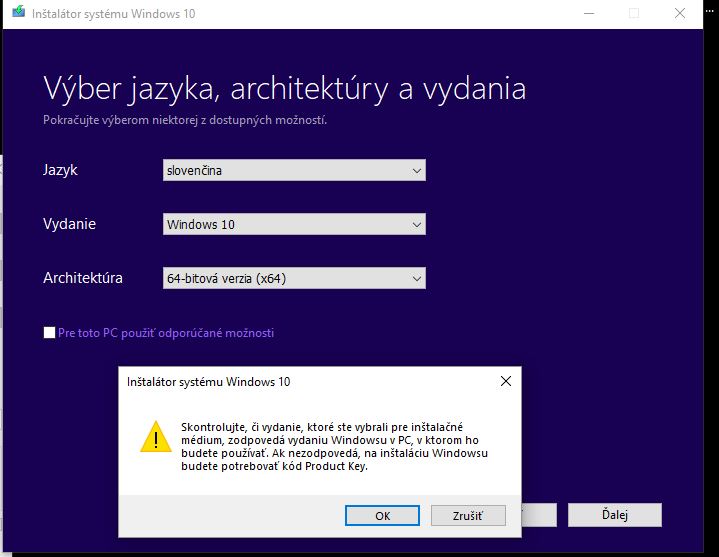This screenshot has width=719, height=557.
Task: Click the 'Vydanie' label
Action: point(69,224)
